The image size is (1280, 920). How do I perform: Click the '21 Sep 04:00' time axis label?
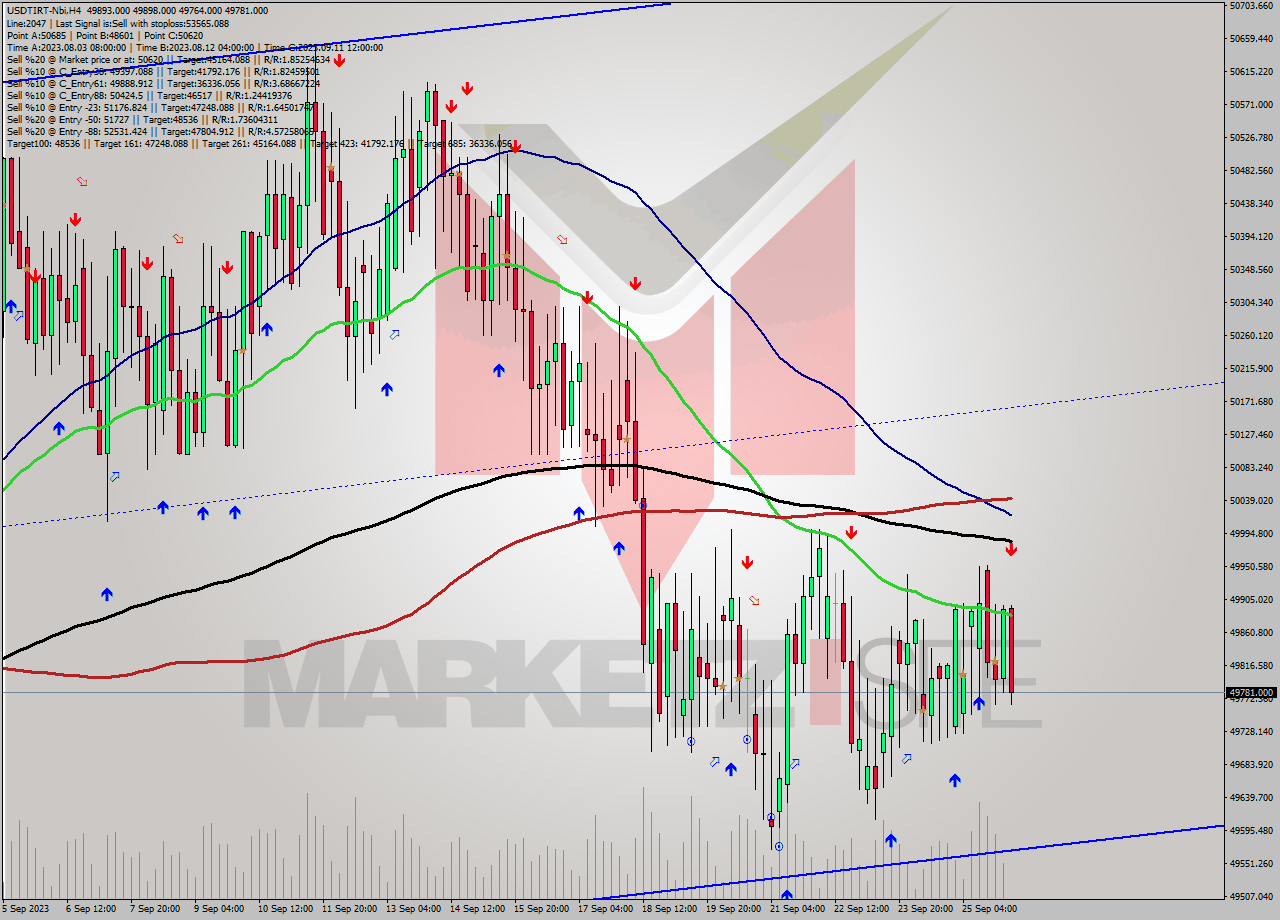coord(799,909)
